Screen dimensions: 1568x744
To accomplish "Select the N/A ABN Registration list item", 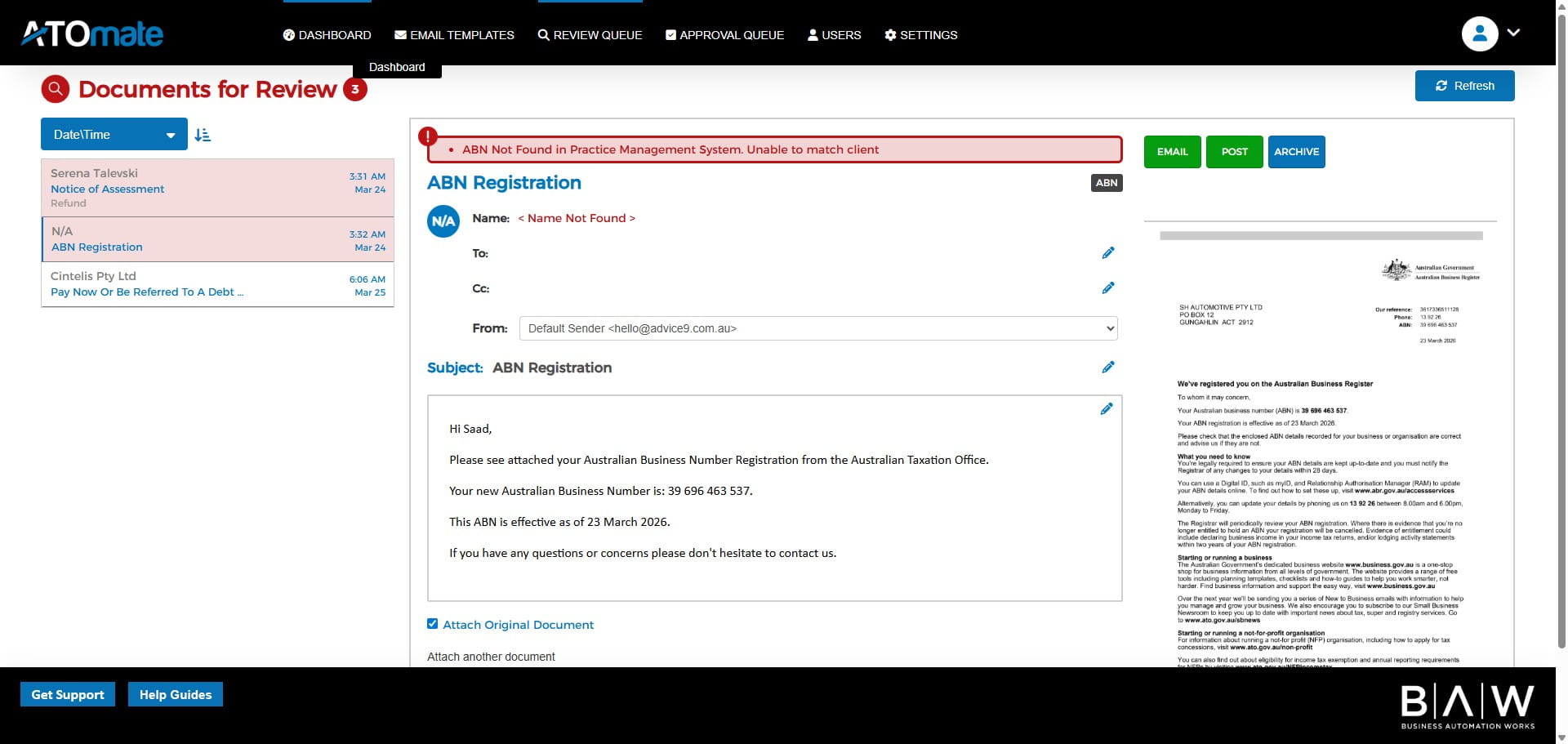I will pos(217,239).
